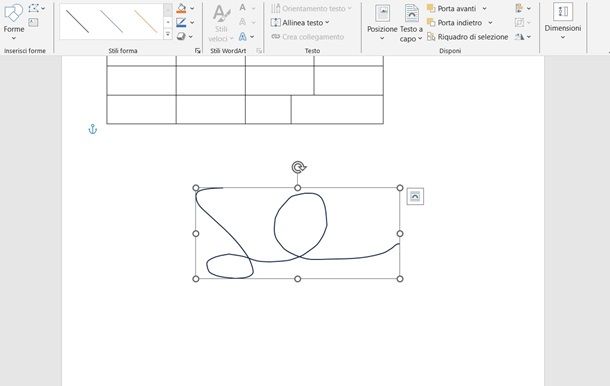Open the Forme shapes gallery
Image resolution: width=610 pixels, height=386 pixels.
(x=14, y=21)
